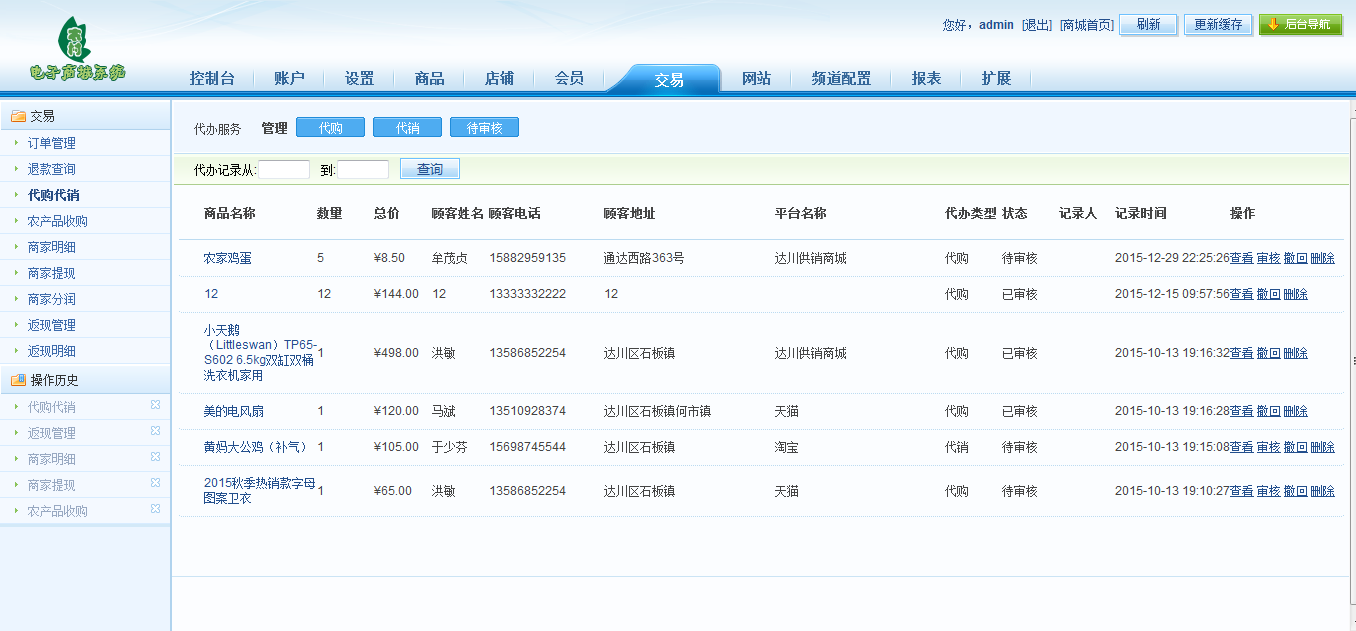Select 订单管理 in the sidebar

pos(51,143)
